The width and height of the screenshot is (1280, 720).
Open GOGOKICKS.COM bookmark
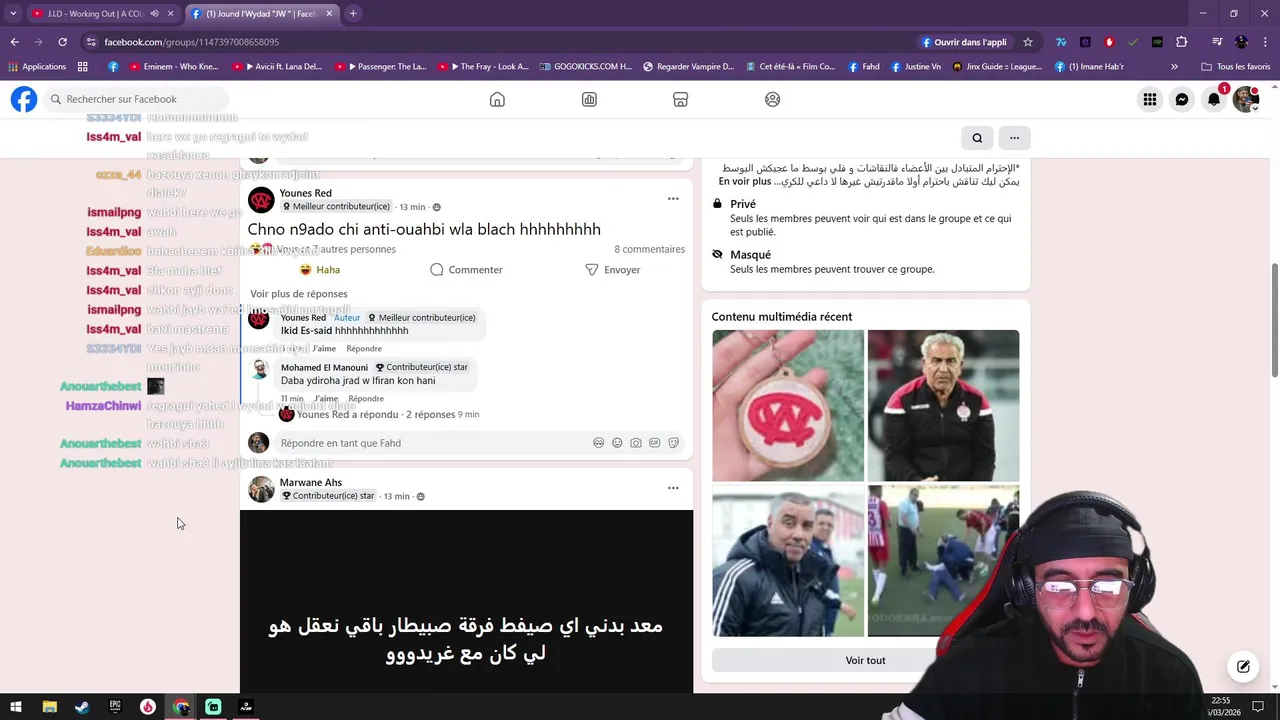[x=585, y=67]
